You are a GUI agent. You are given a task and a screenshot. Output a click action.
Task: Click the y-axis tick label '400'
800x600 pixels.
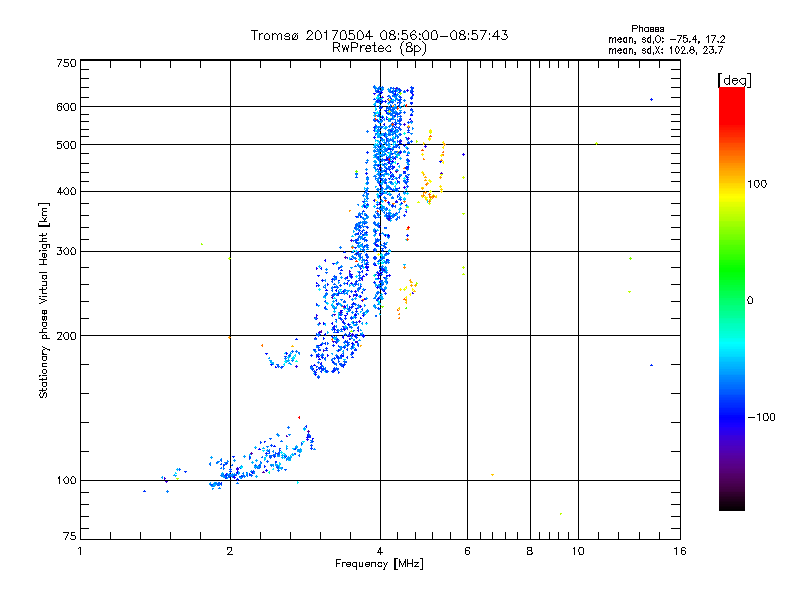[66, 192]
